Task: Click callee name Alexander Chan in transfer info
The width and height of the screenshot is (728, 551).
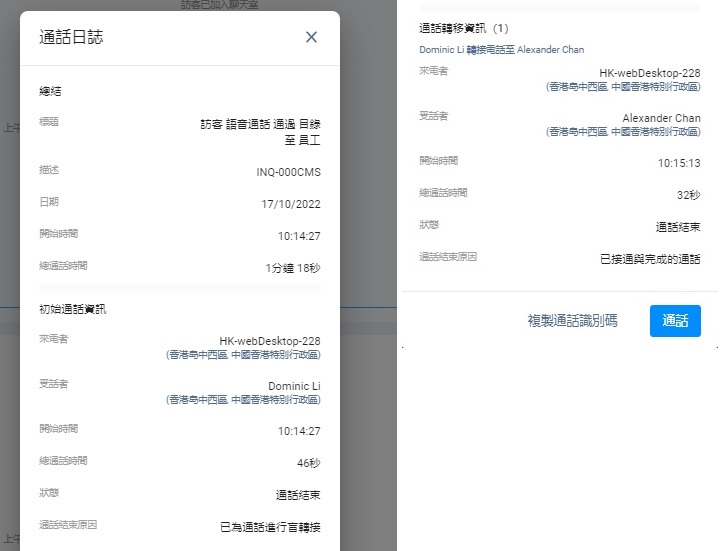Action: click(661, 118)
